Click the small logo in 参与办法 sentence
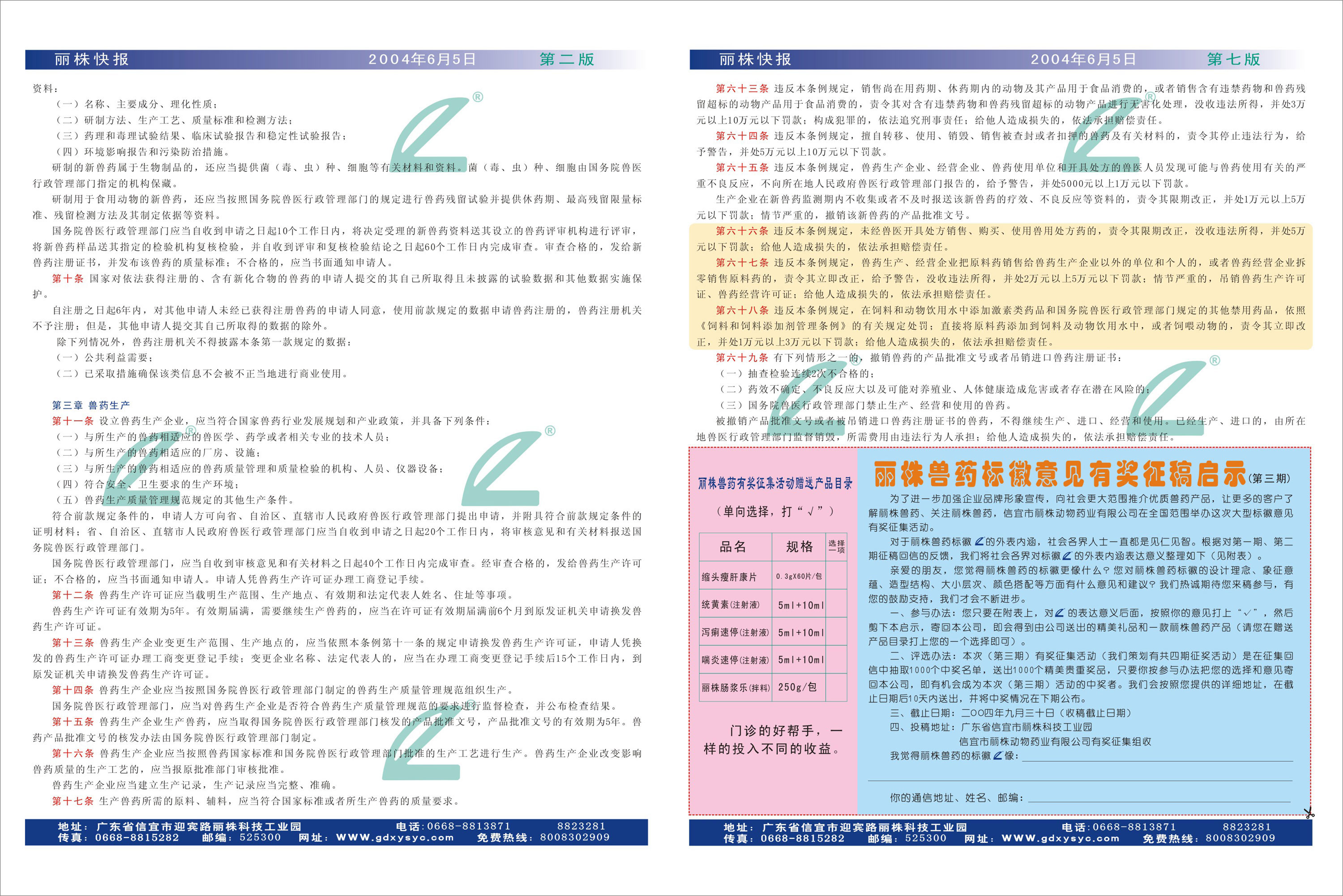1343x896 pixels. click(x=1060, y=613)
